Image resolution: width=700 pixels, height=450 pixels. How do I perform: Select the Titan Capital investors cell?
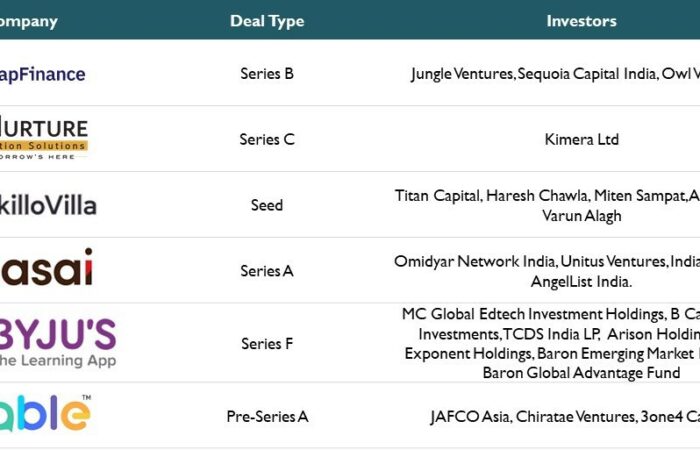tap(547, 205)
